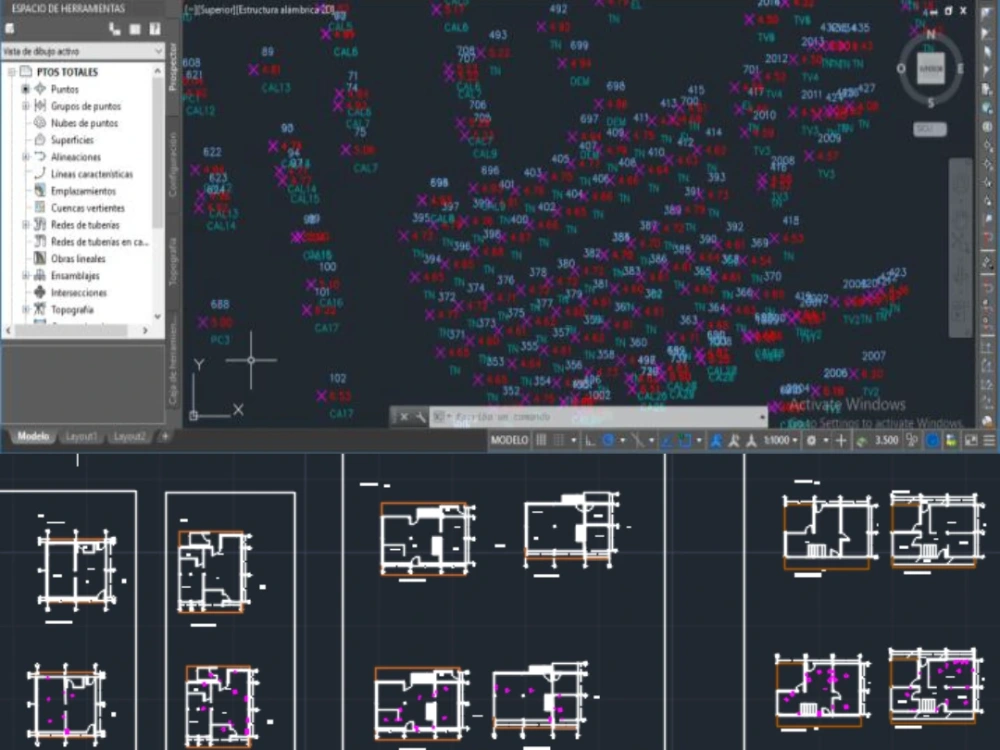Expand the Grupos de puntos node
The height and width of the screenshot is (750, 1000).
click(x=26, y=106)
